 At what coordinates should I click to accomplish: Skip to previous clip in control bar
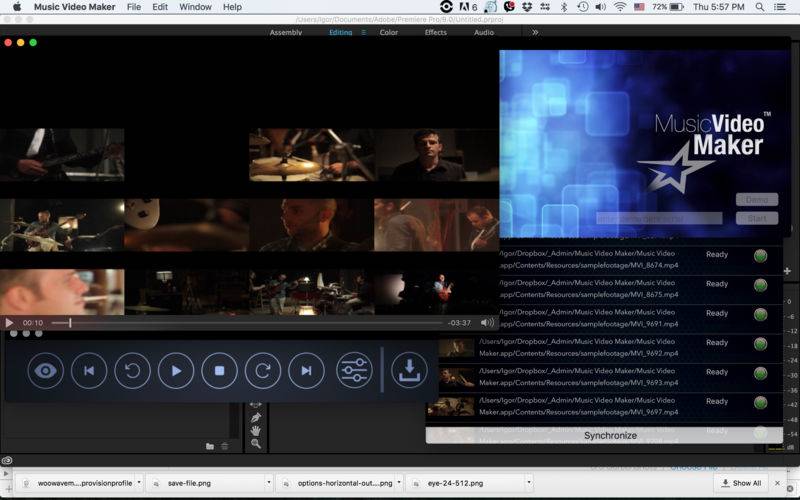pyautogui.click(x=89, y=371)
